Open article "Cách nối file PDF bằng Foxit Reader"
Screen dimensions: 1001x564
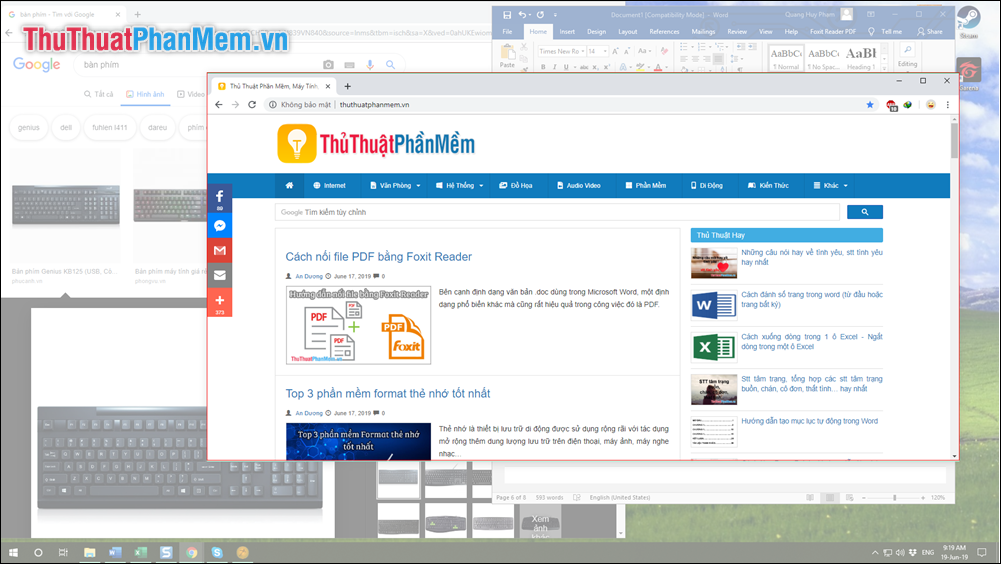tap(378, 257)
